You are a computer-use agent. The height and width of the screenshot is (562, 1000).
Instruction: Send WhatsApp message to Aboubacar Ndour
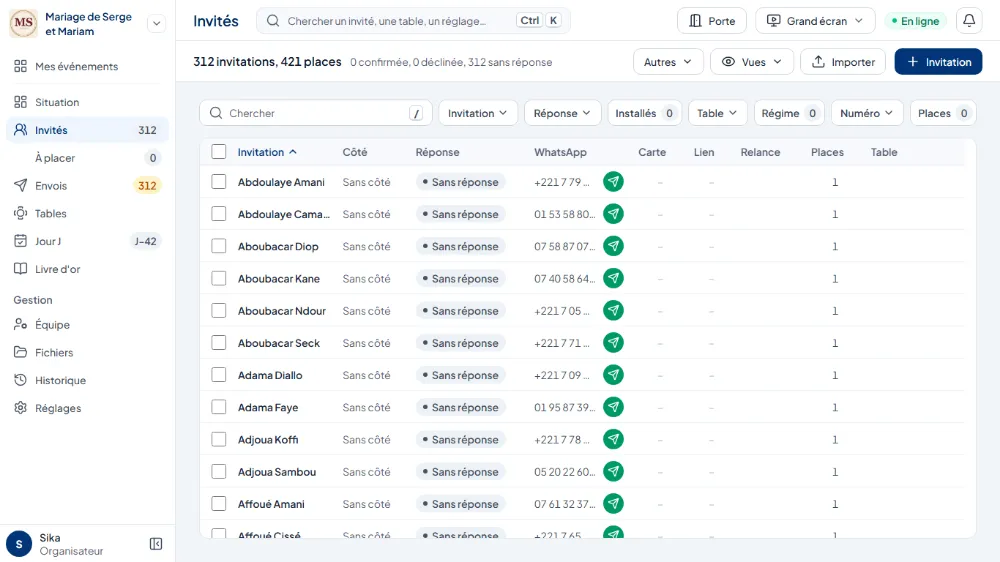pos(614,311)
